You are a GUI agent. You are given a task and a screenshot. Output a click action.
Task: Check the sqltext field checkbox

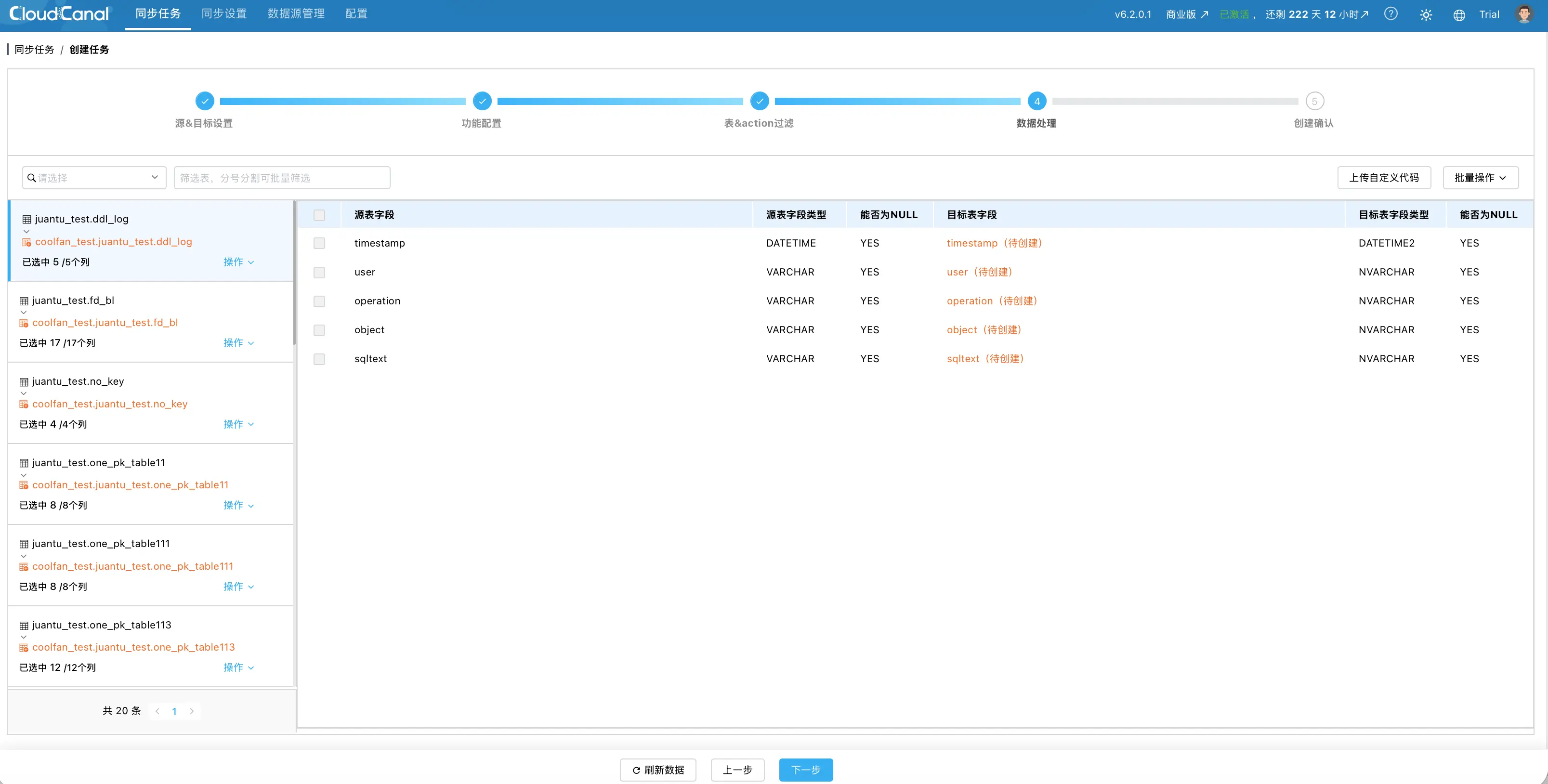(x=319, y=359)
